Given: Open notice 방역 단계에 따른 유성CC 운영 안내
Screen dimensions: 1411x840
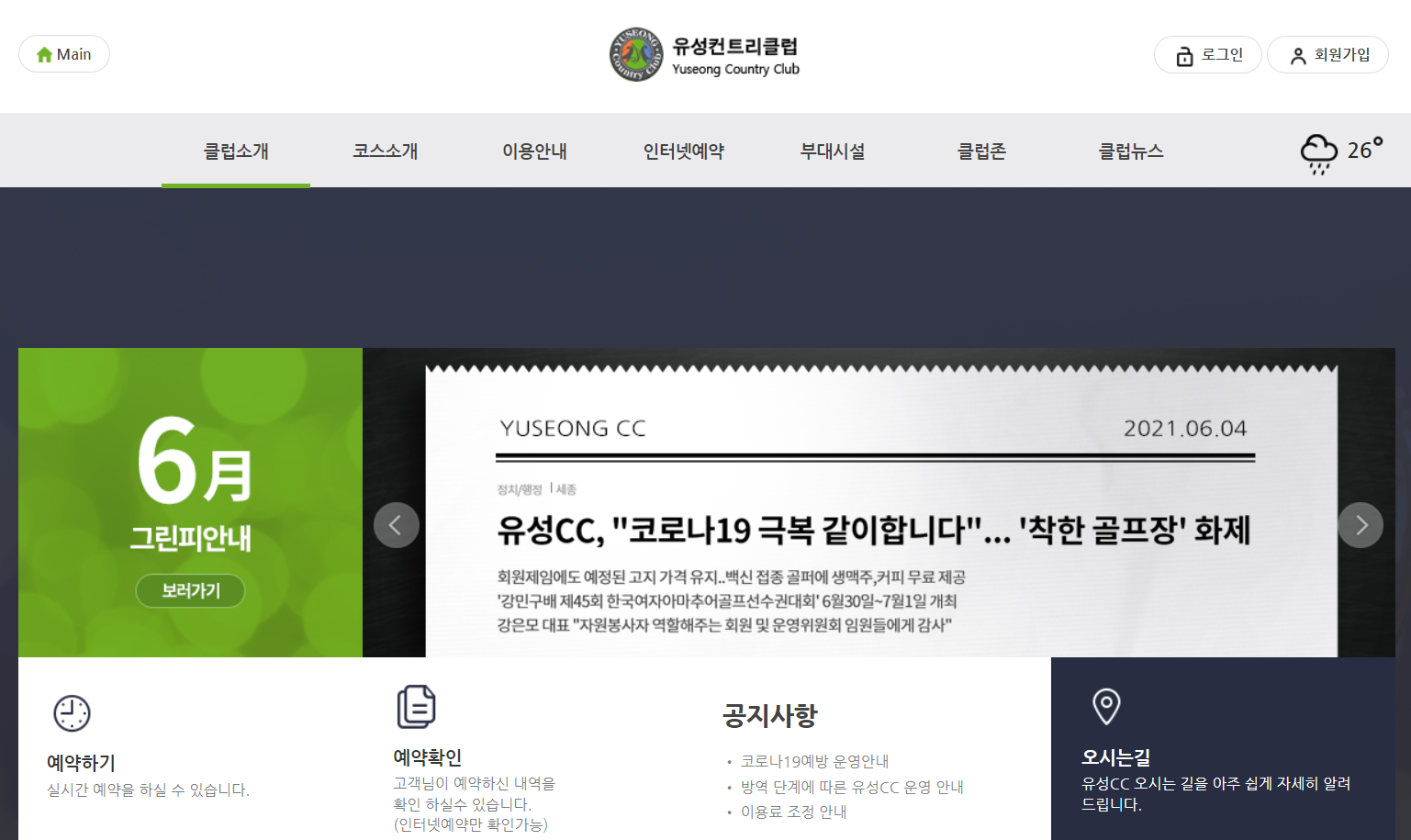Looking at the screenshot, I should pyautogui.click(x=852, y=787).
